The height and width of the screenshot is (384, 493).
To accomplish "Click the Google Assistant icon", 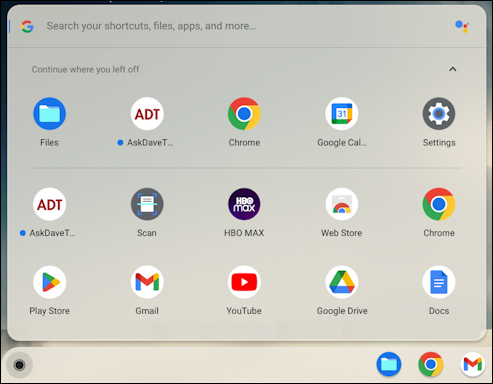I will pos(462,26).
